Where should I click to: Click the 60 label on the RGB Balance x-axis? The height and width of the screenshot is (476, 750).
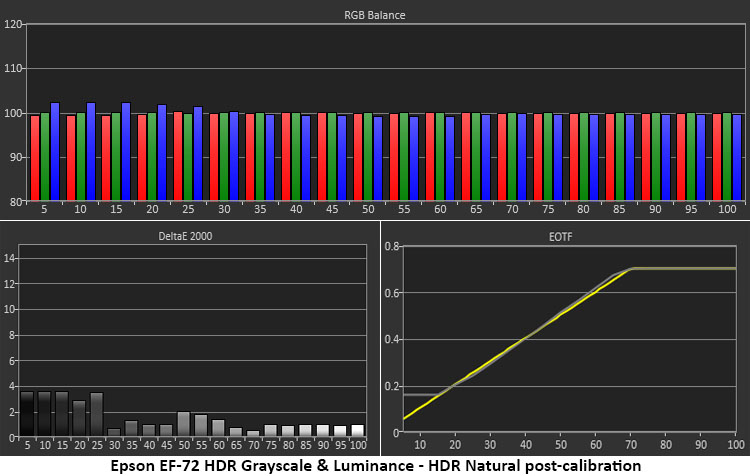(440, 212)
